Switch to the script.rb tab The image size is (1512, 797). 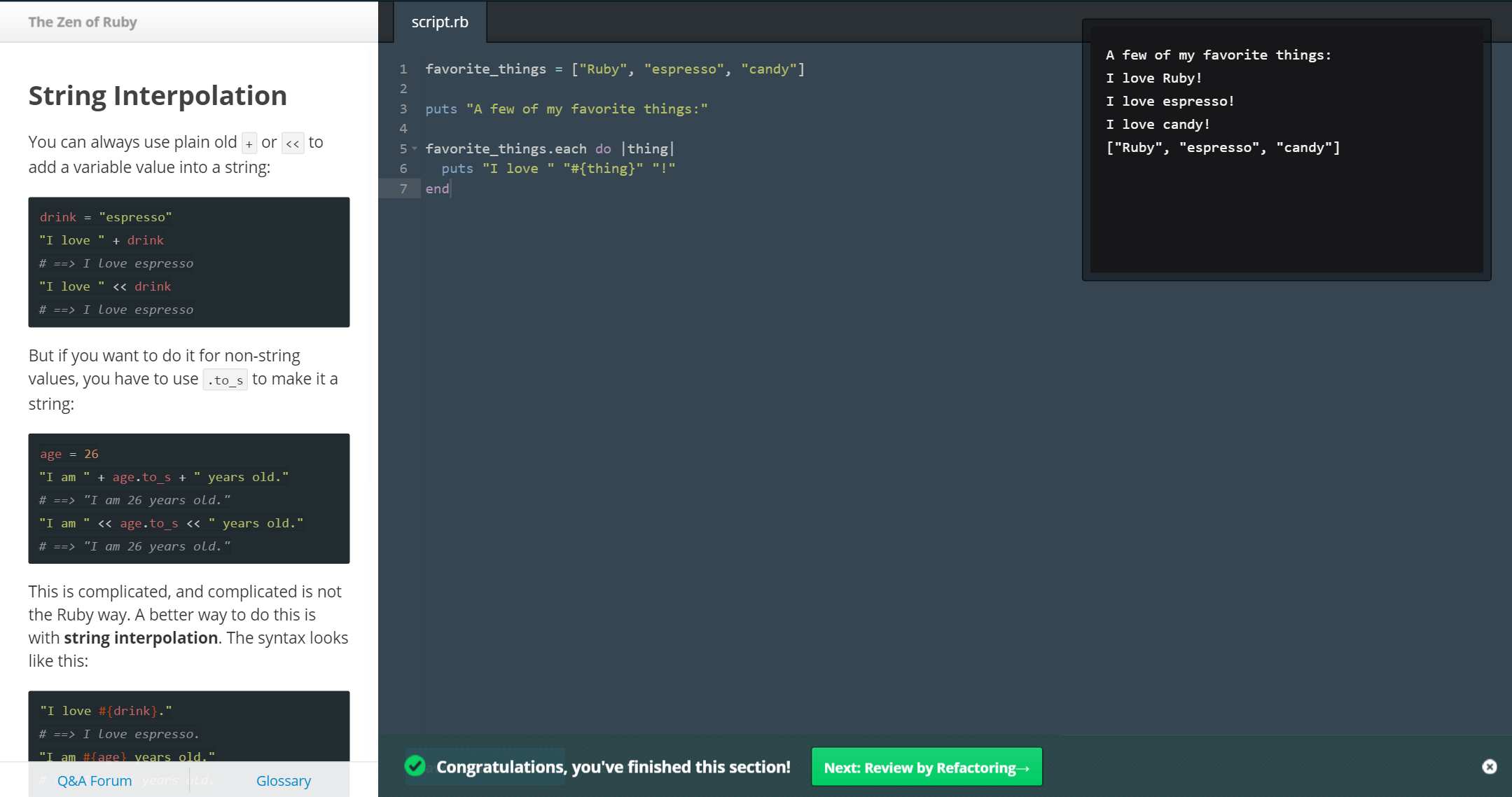(x=440, y=22)
